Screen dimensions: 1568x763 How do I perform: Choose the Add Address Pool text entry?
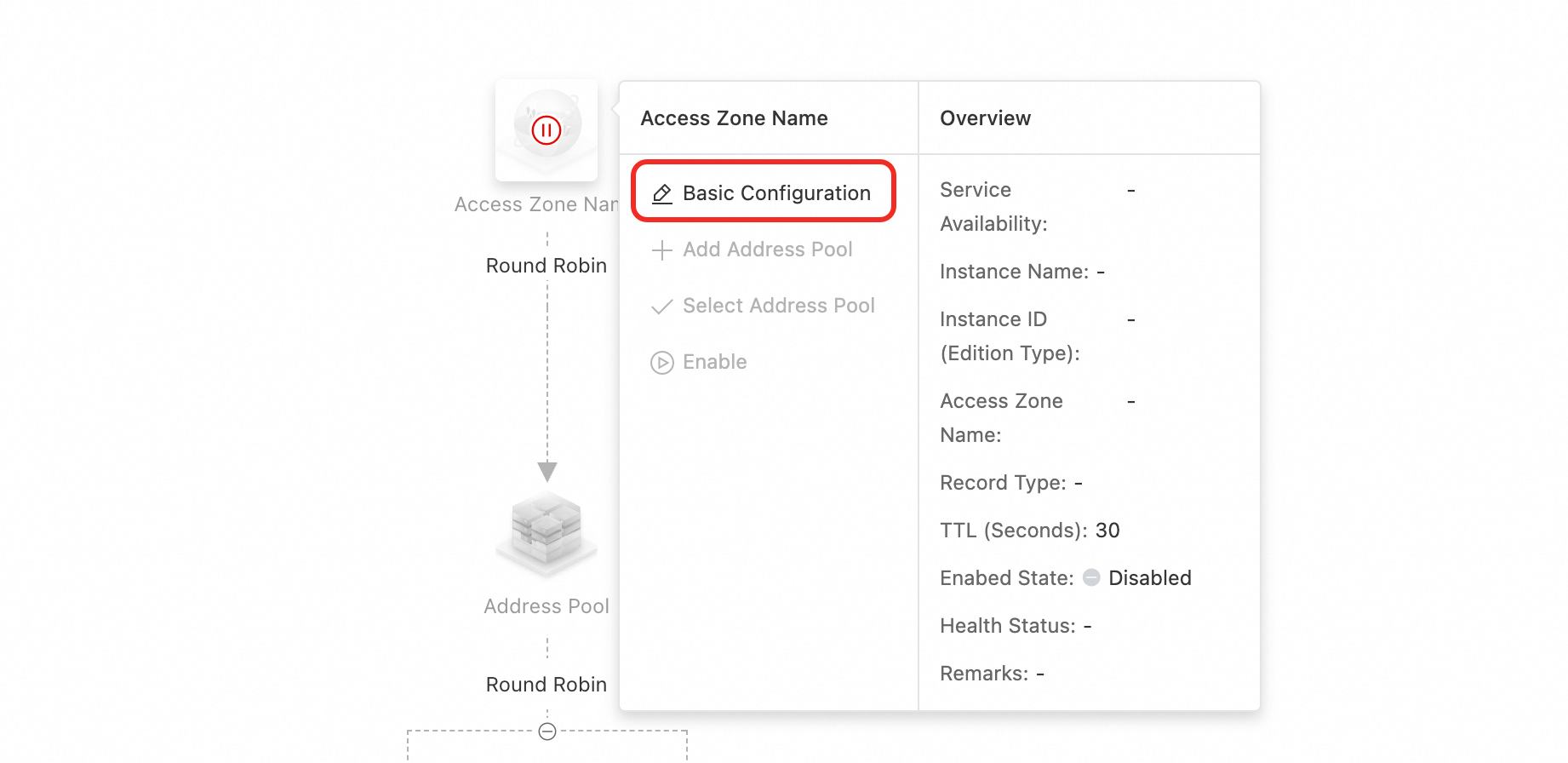click(x=767, y=250)
